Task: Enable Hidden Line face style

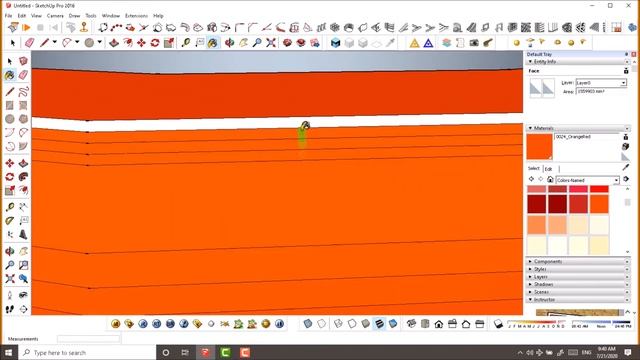Action: point(352,324)
